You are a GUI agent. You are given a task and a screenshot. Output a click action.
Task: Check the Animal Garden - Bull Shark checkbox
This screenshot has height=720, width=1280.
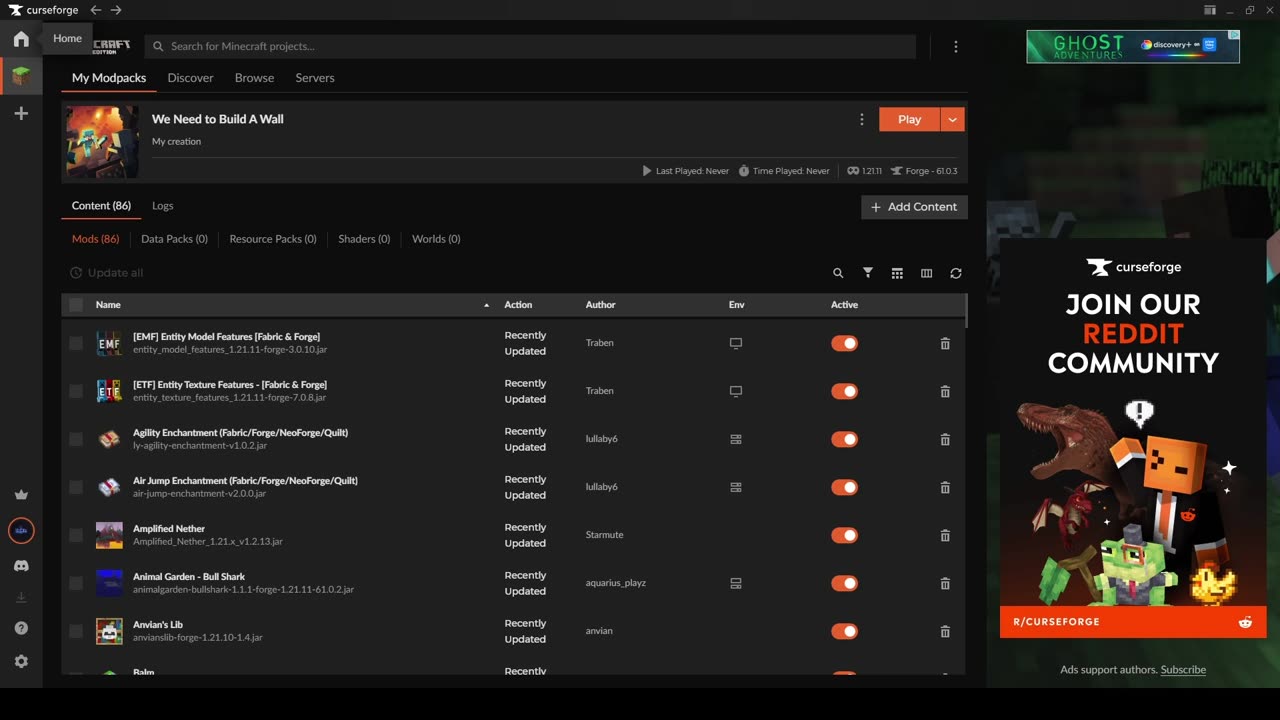(x=76, y=583)
